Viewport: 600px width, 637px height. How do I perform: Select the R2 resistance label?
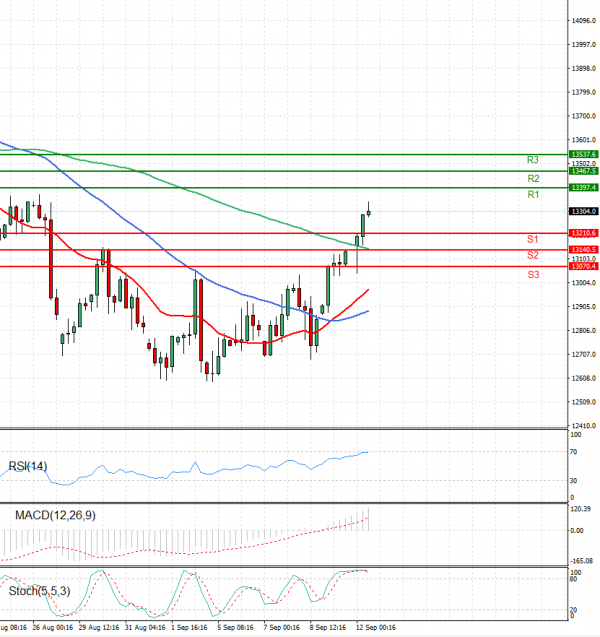point(533,178)
